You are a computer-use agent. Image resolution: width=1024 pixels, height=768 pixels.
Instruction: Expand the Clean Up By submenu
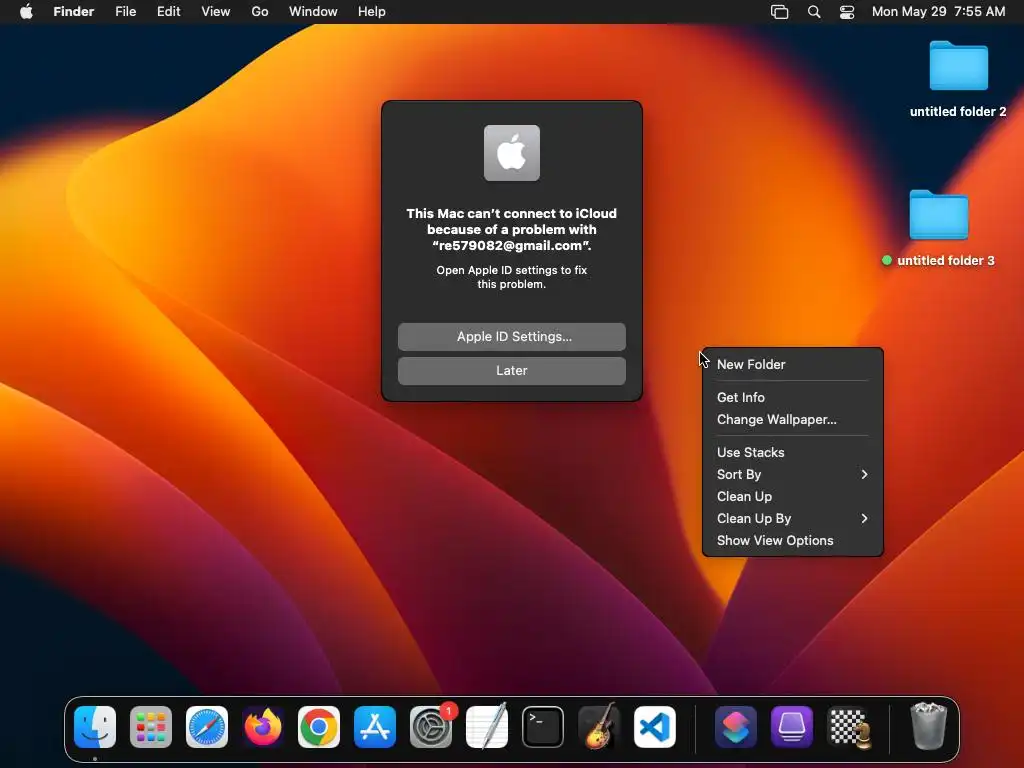tap(792, 519)
